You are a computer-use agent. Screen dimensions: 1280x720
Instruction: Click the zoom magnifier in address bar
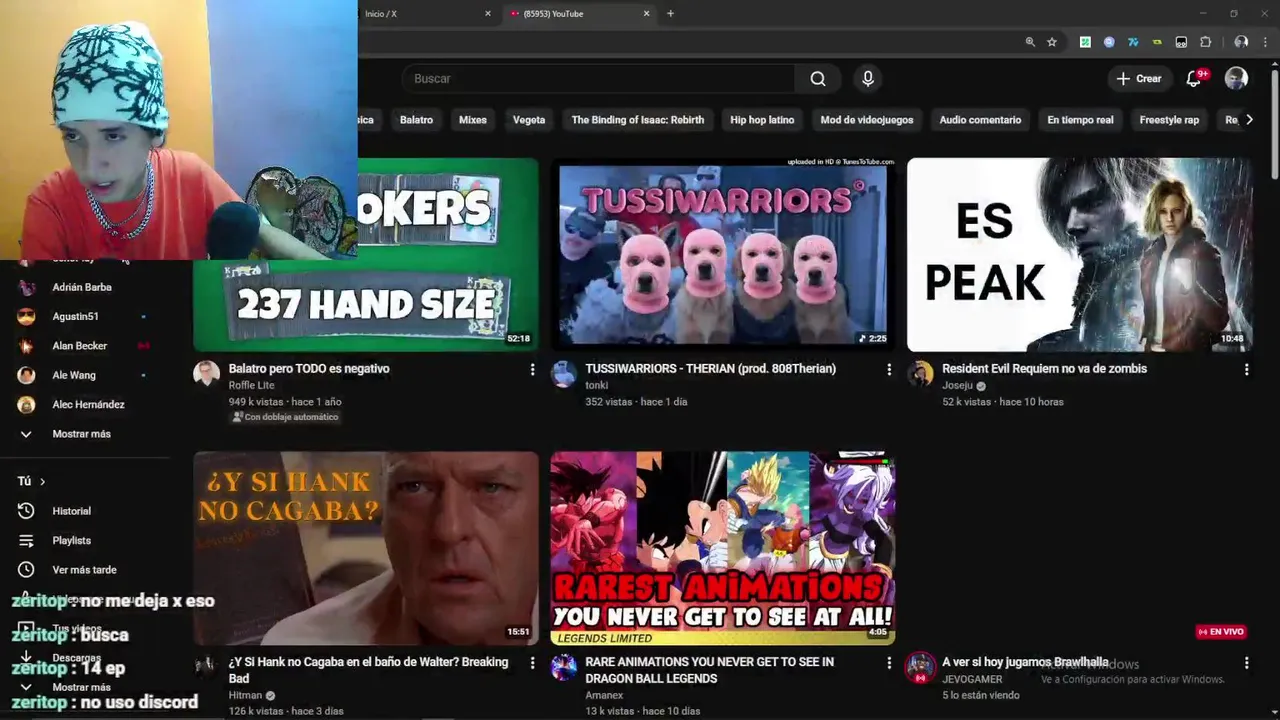click(x=1030, y=42)
